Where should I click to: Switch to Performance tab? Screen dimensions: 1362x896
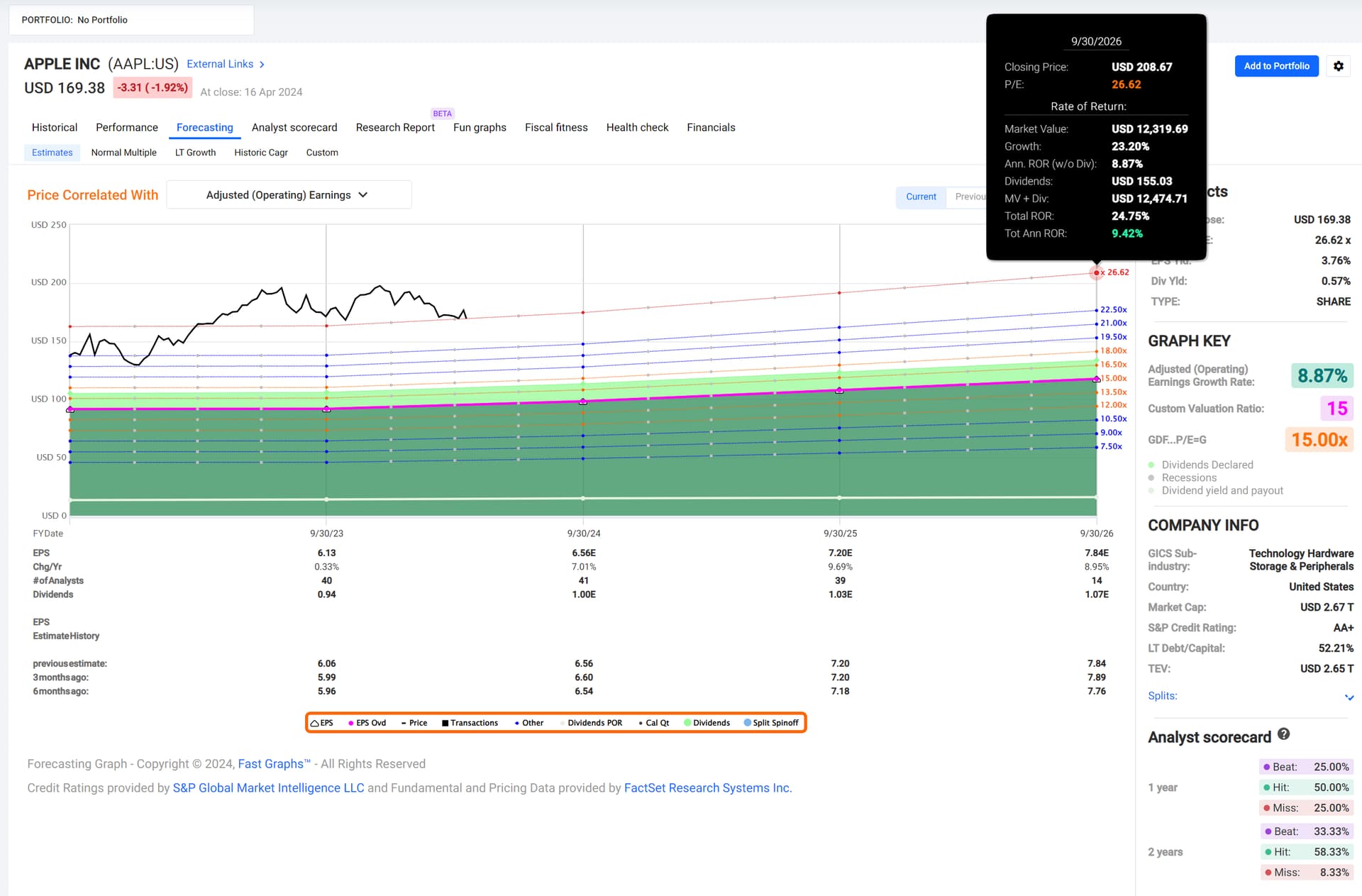pyautogui.click(x=127, y=128)
